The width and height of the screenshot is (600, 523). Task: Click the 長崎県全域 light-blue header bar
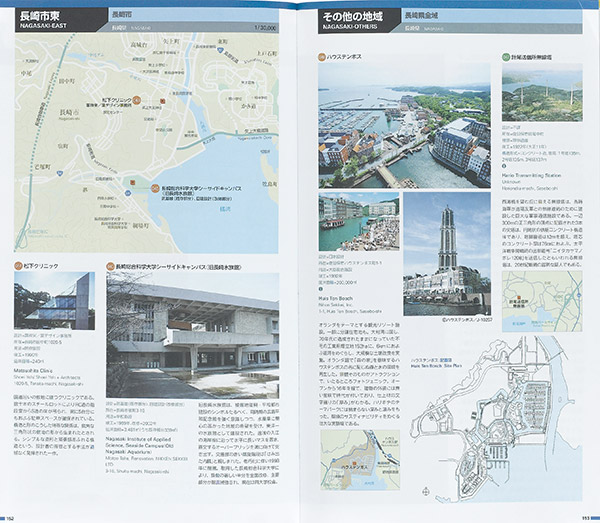pos(492,16)
